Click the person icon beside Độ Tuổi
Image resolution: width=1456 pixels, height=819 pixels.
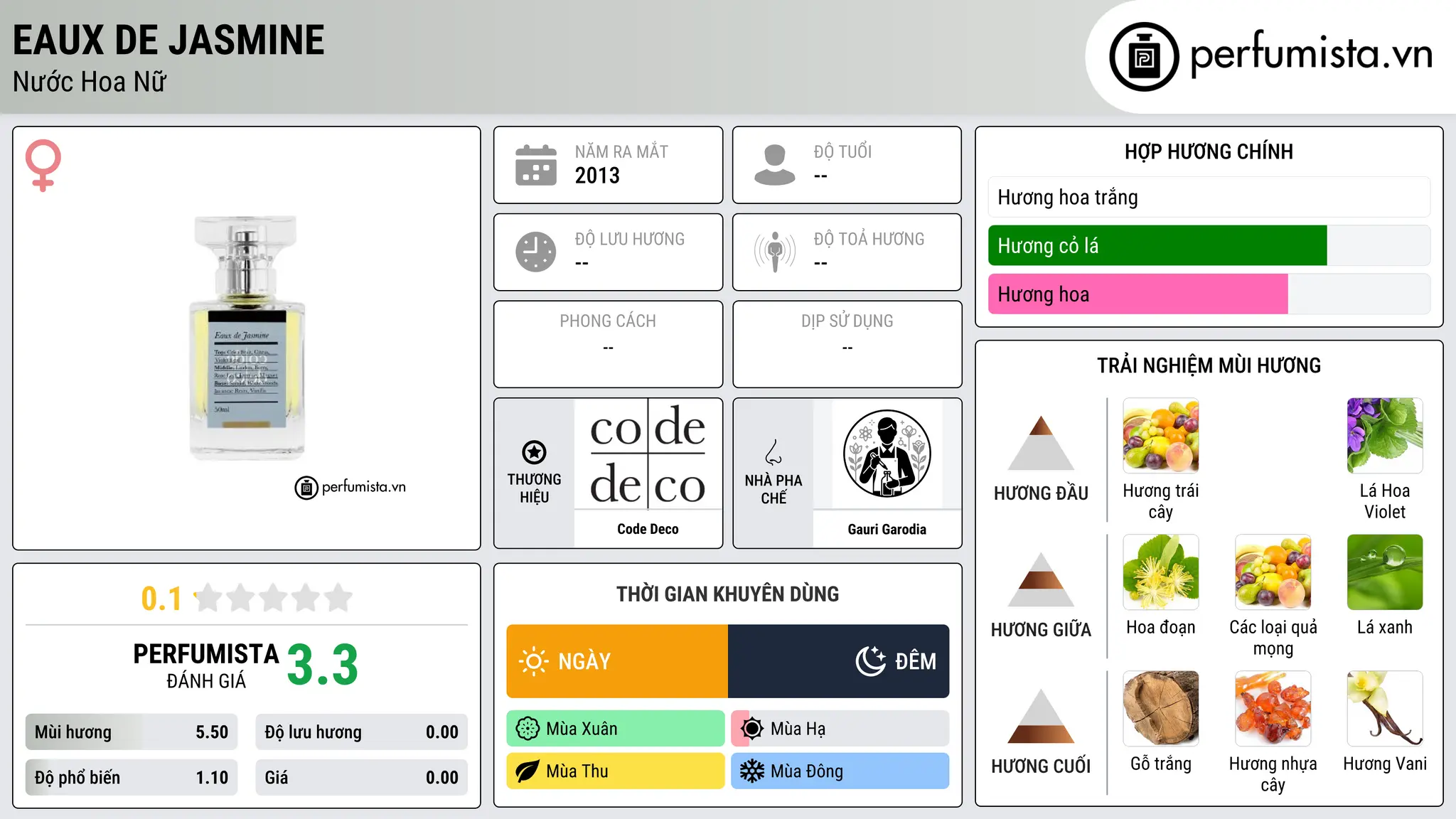775,165
